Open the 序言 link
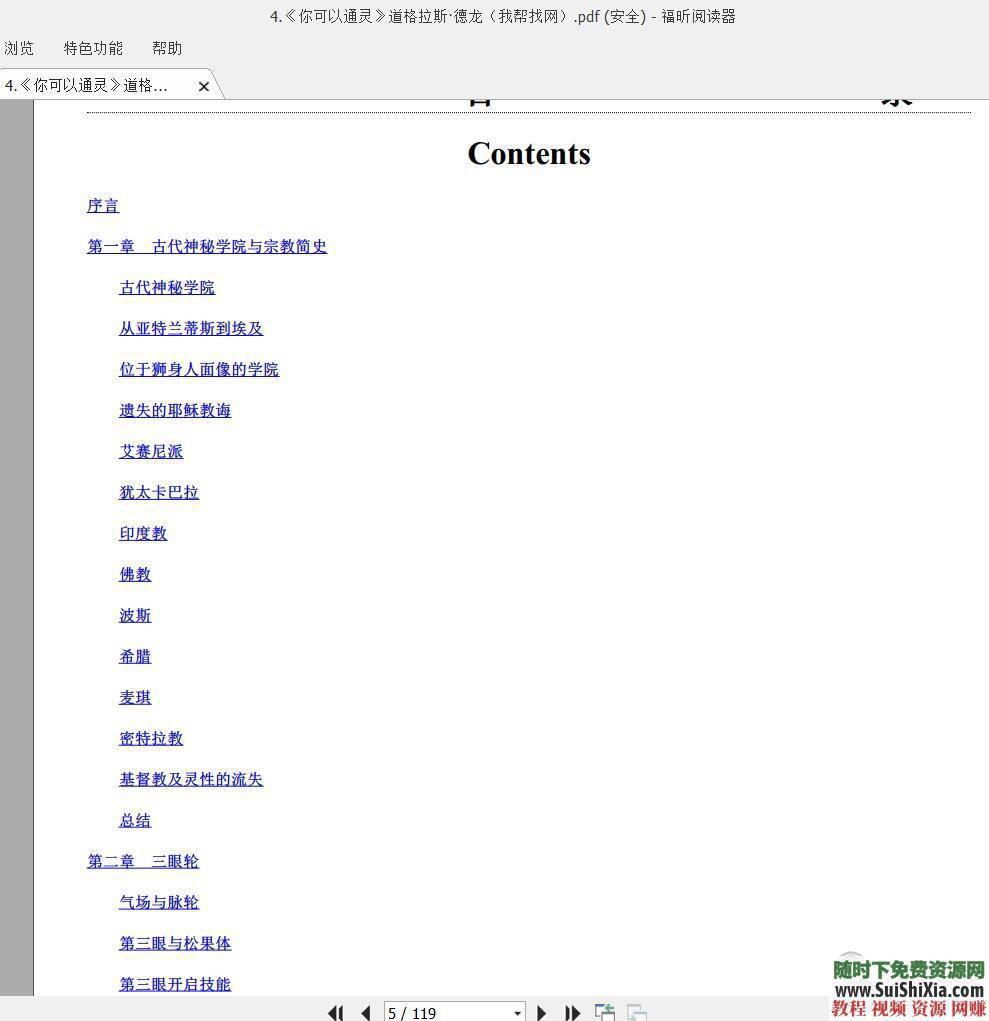989x1021 pixels. (x=102, y=206)
